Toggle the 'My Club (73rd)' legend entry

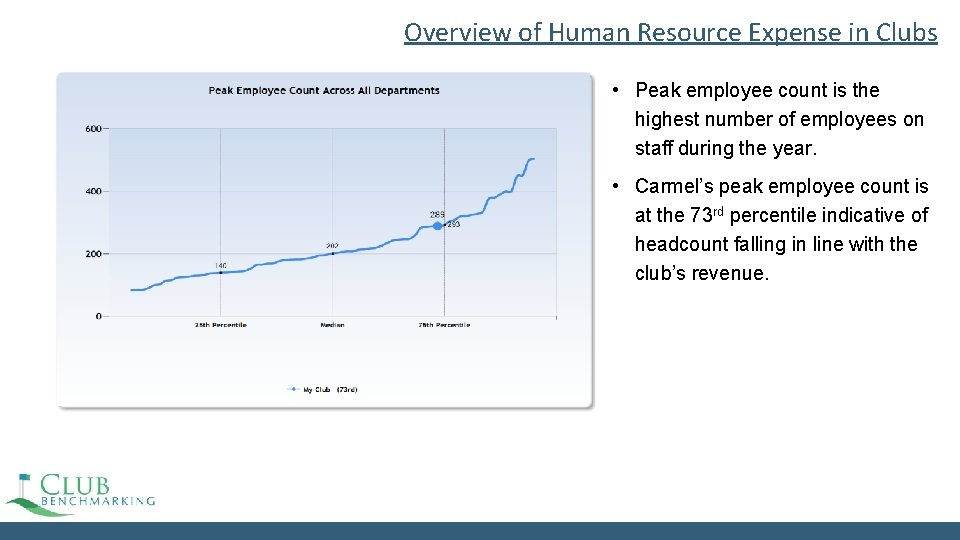323,389
